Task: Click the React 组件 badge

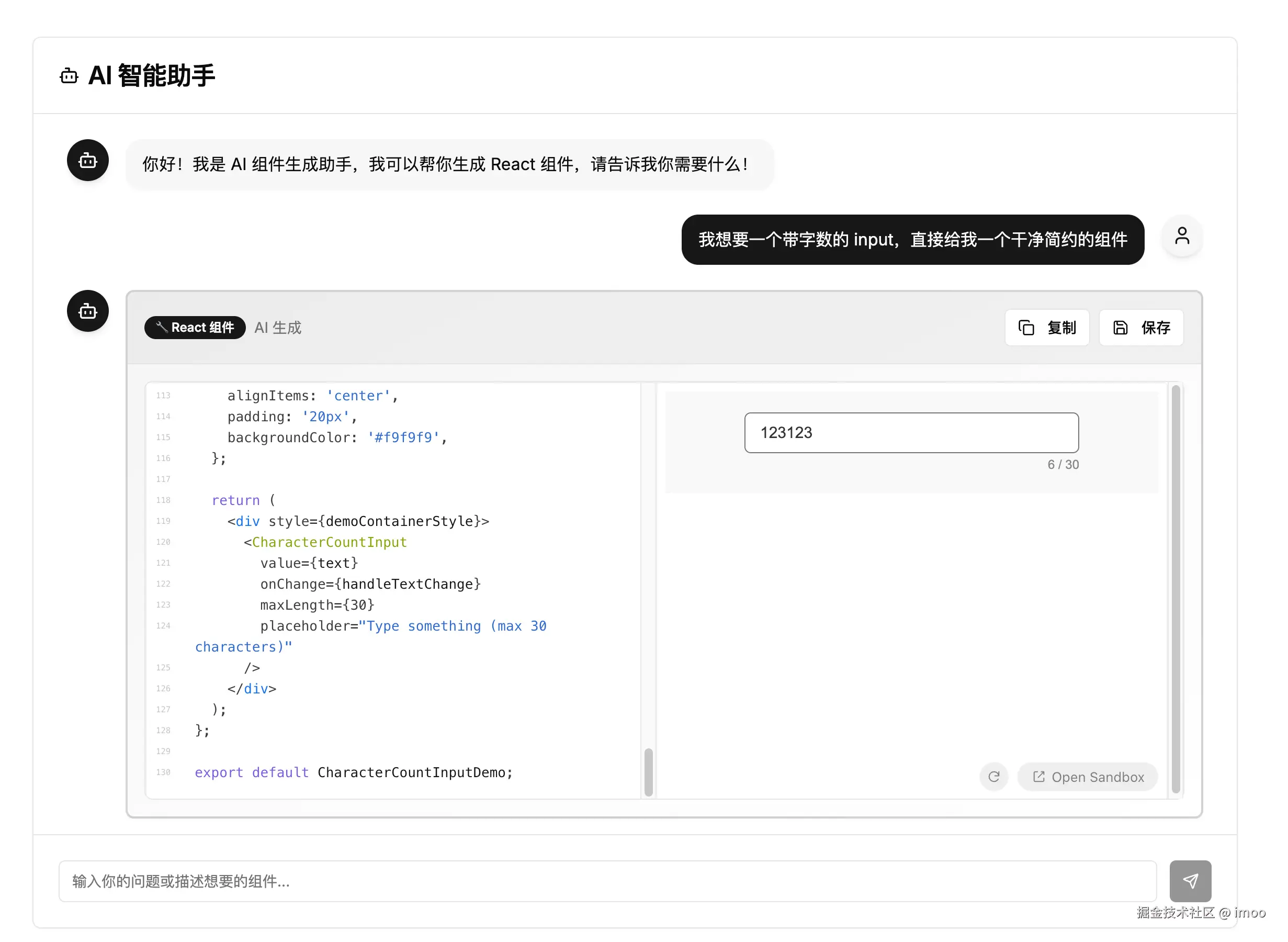Action: coord(195,328)
